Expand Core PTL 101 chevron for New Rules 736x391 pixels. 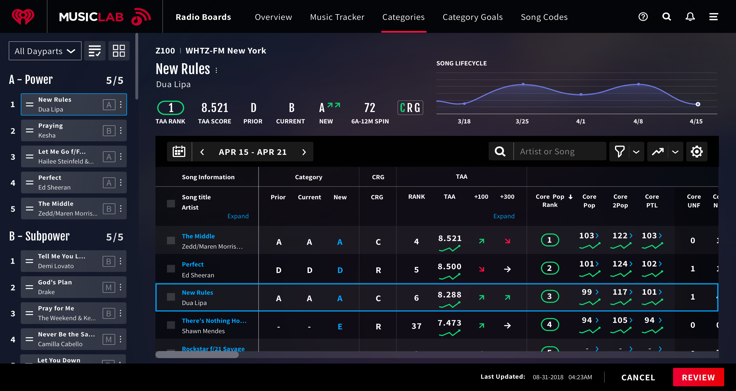pyautogui.click(x=660, y=292)
